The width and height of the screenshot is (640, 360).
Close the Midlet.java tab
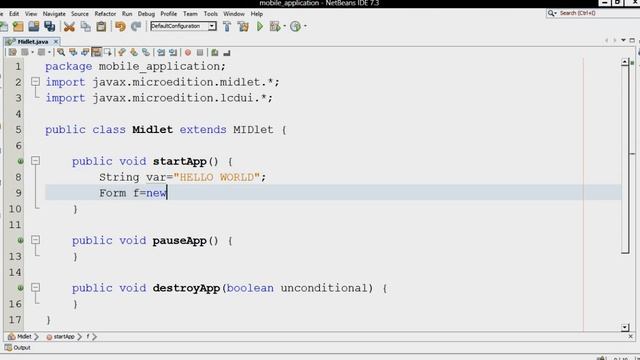(x=56, y=42)
